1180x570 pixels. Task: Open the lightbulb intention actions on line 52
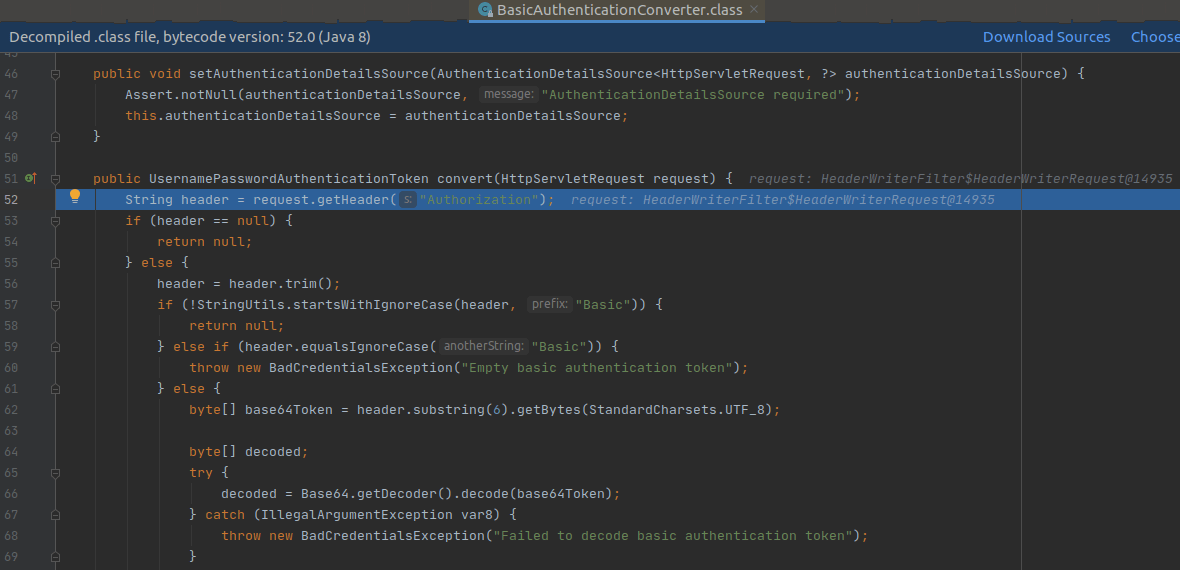(75, 196)
